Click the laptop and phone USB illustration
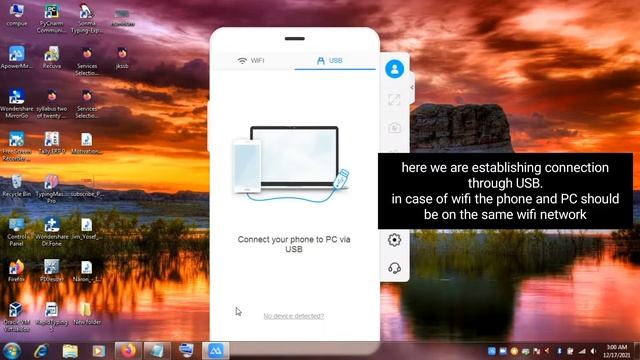This screenshot has height=360, width=640. tap(292, 163)
